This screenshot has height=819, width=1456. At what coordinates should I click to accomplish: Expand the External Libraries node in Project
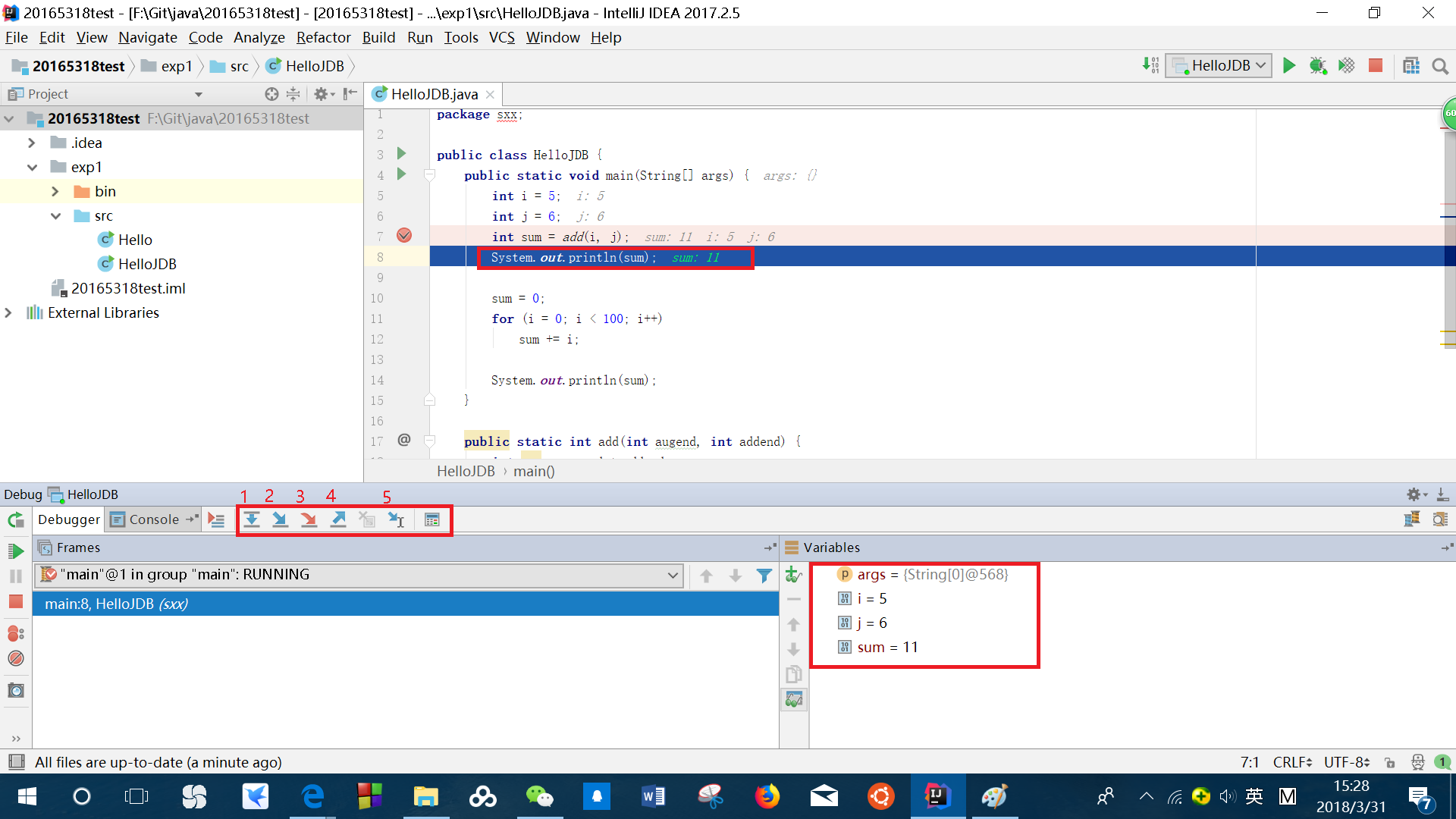[11, 312]
